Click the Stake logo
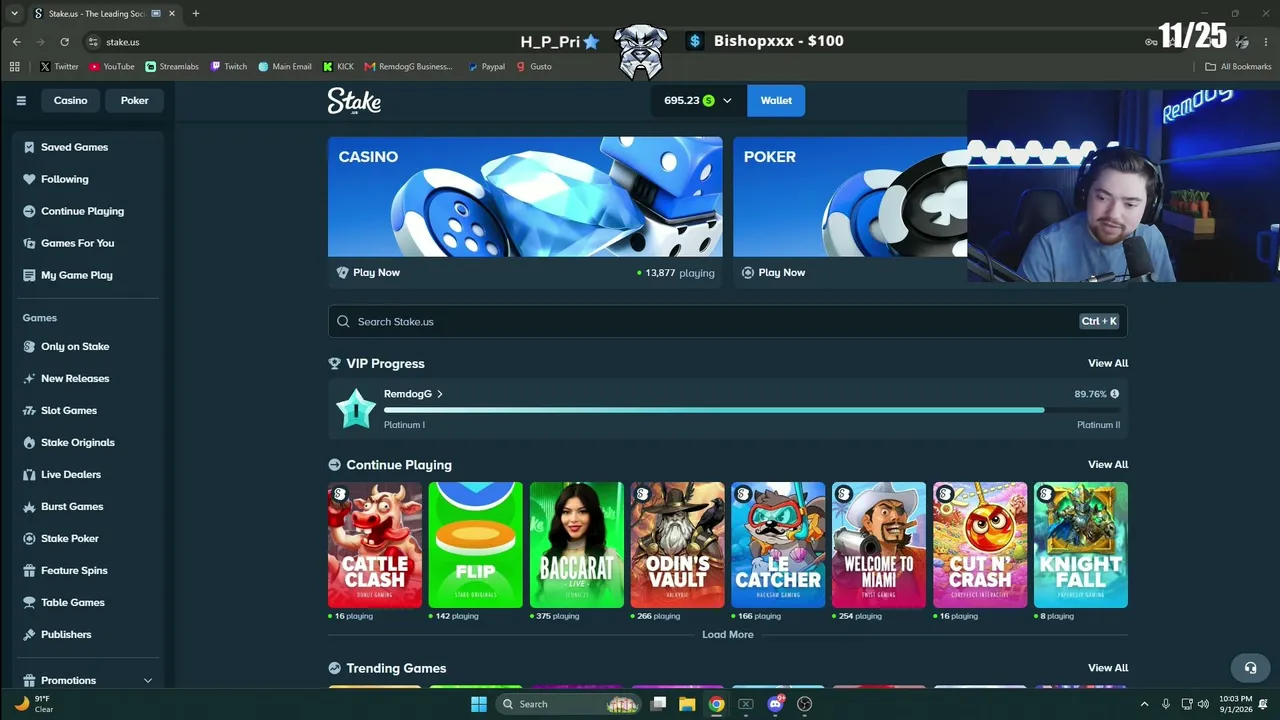 [x=354, y=101]
